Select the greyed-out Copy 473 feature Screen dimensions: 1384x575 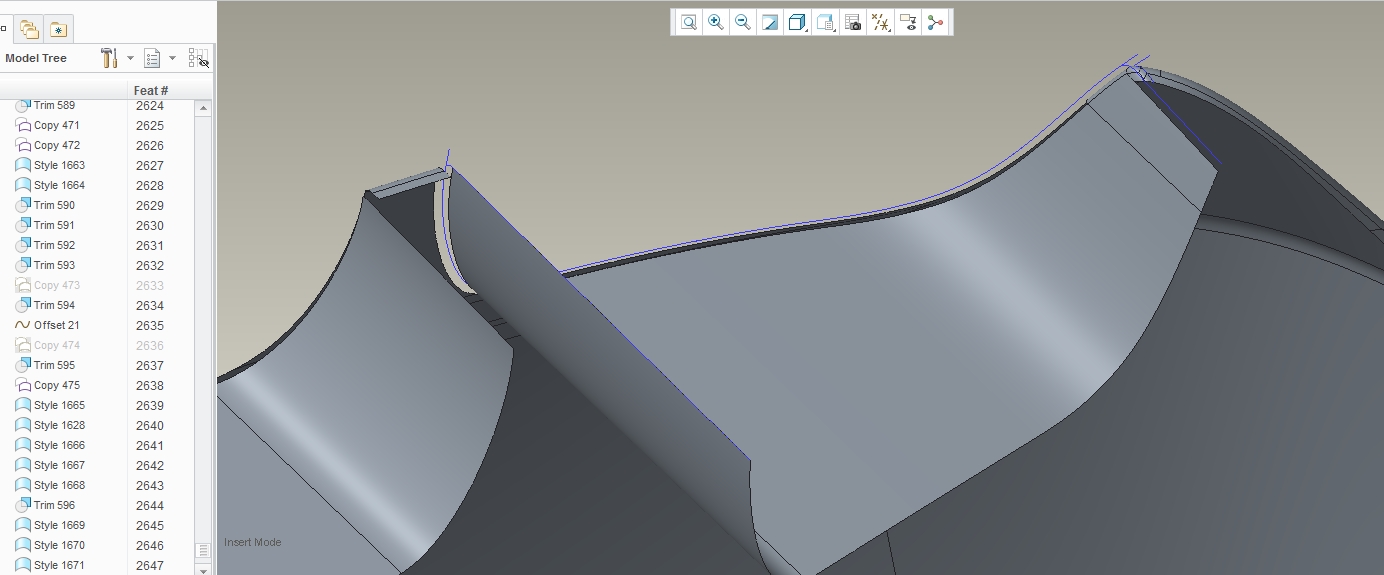pyautogui.click(x=56, y=285)
